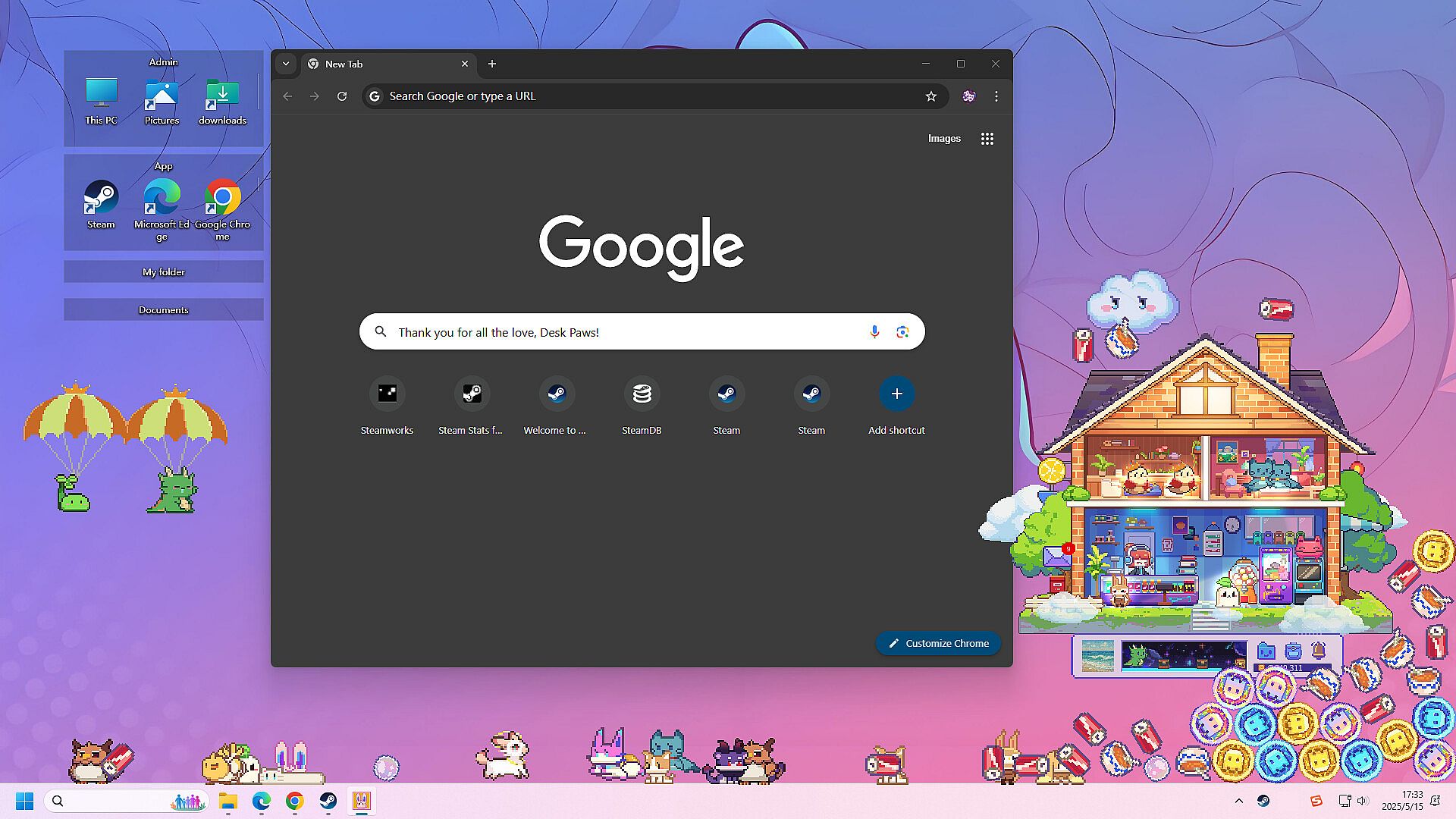Expand the My folder group
The width and height of the screenshot is (1456, 819).
click(164, 271)
